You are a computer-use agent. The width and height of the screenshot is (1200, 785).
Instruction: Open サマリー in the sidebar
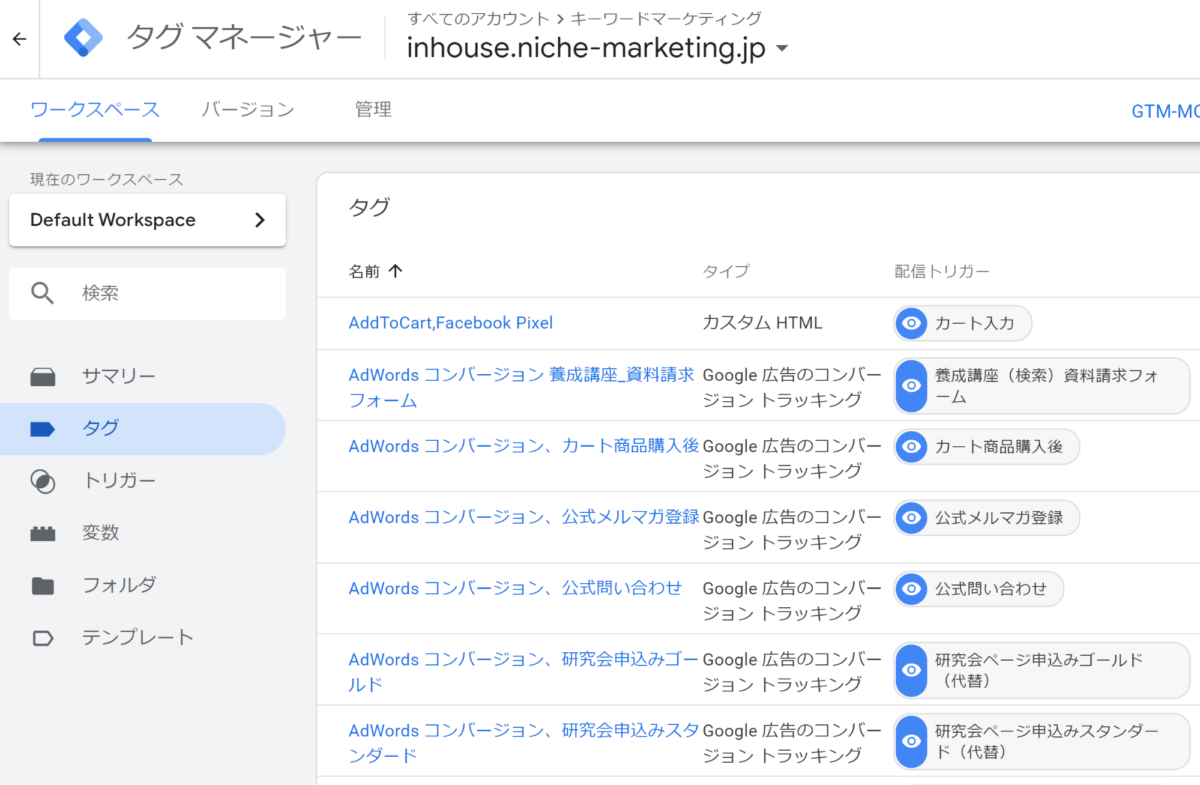coord(143,377)
